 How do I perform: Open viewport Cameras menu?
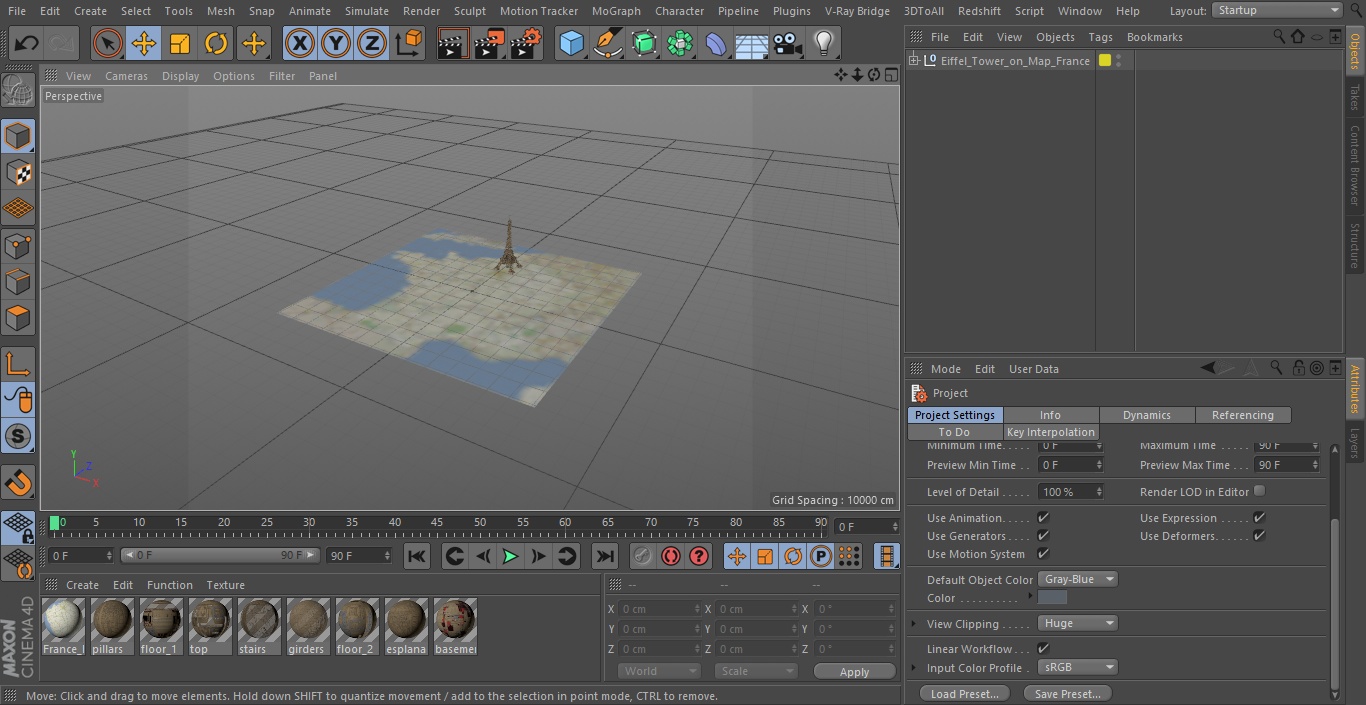(126, 76)
